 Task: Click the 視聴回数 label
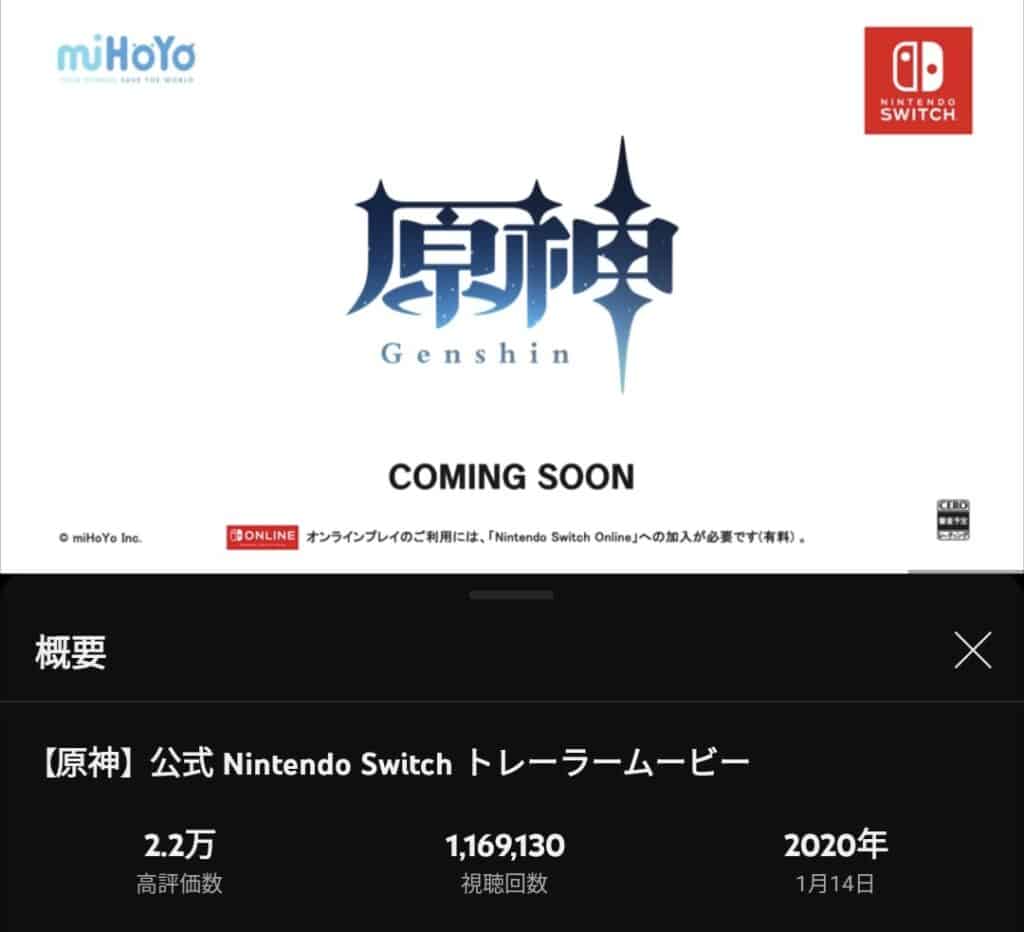pyautogui.click(x=504, y=884)
